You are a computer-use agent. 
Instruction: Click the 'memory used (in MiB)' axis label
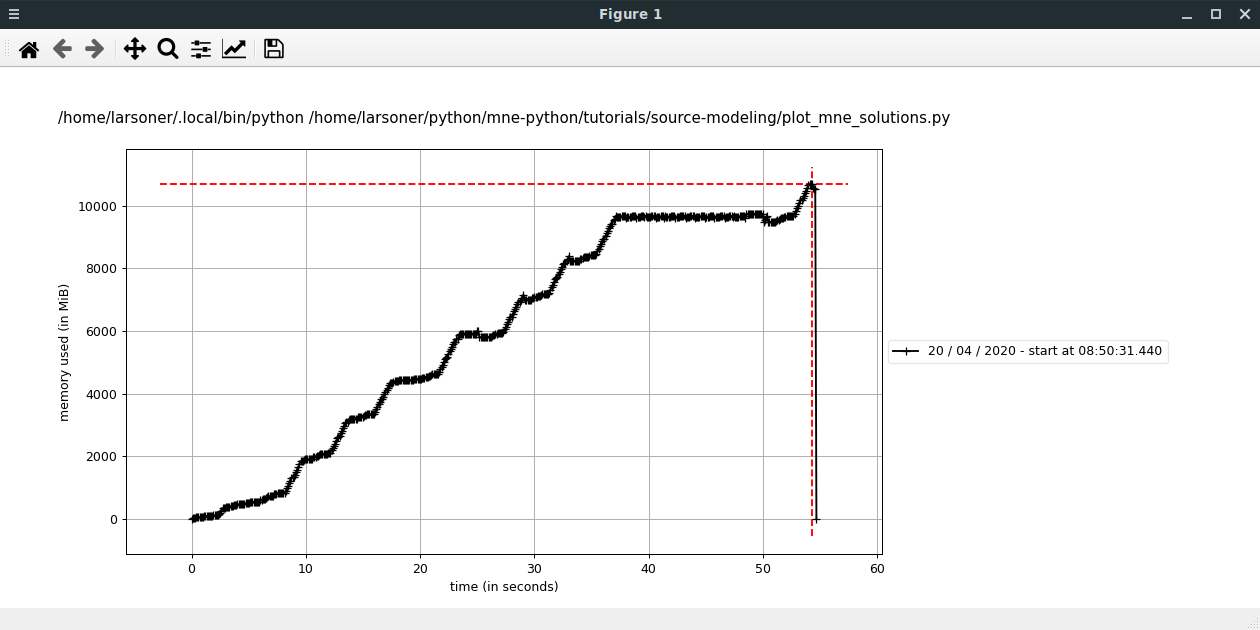click(x=65, y=351)
